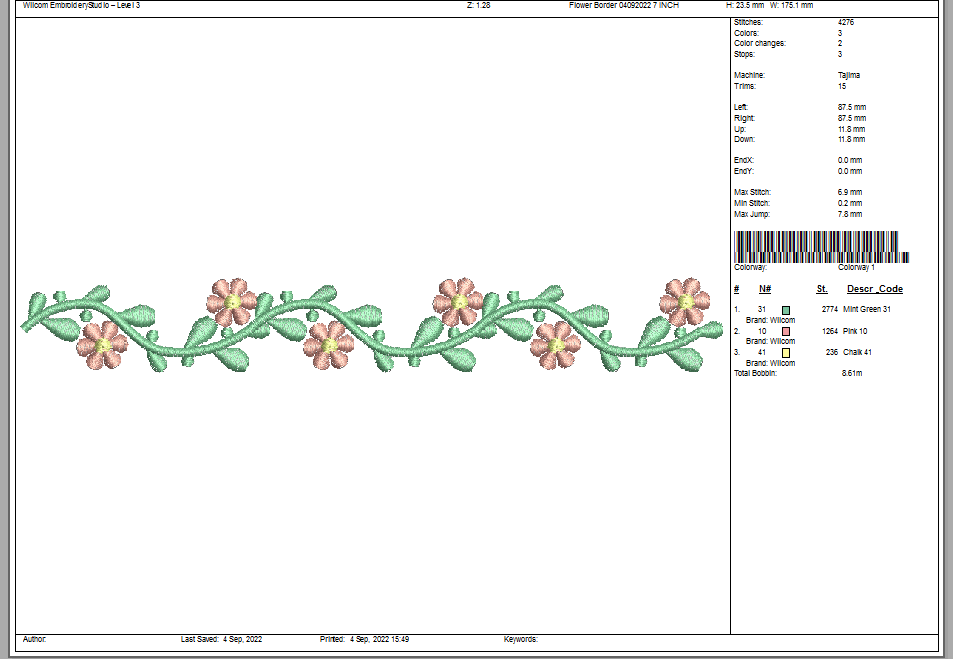
Task: Select the Pink 10 color swatch
Action: (x=787, y=331)
